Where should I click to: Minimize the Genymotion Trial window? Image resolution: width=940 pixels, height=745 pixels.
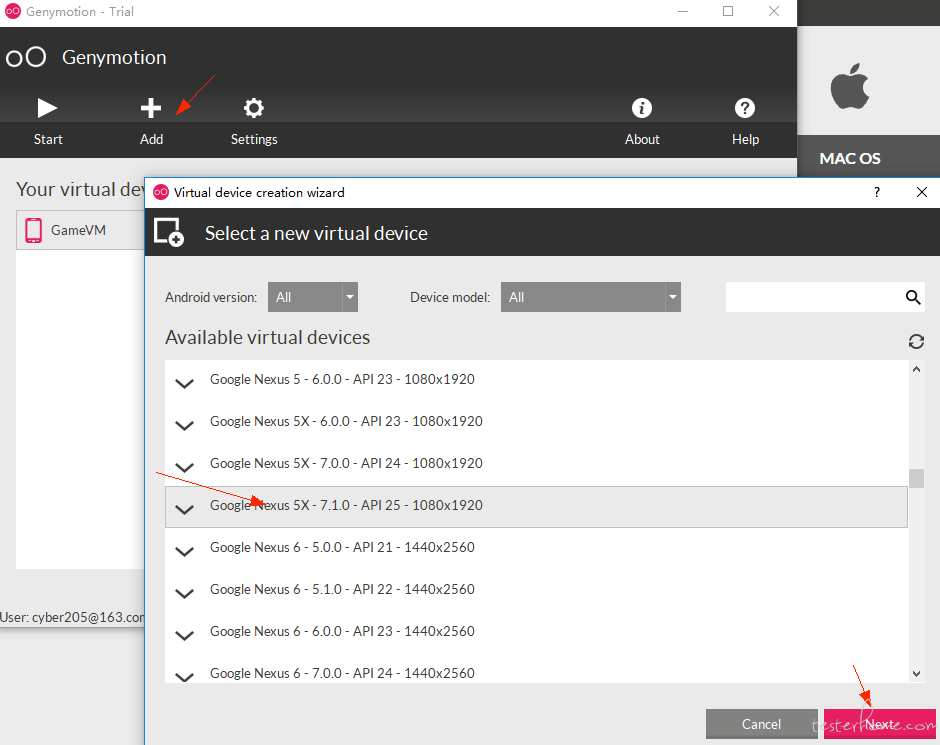[x=682, y=11]
